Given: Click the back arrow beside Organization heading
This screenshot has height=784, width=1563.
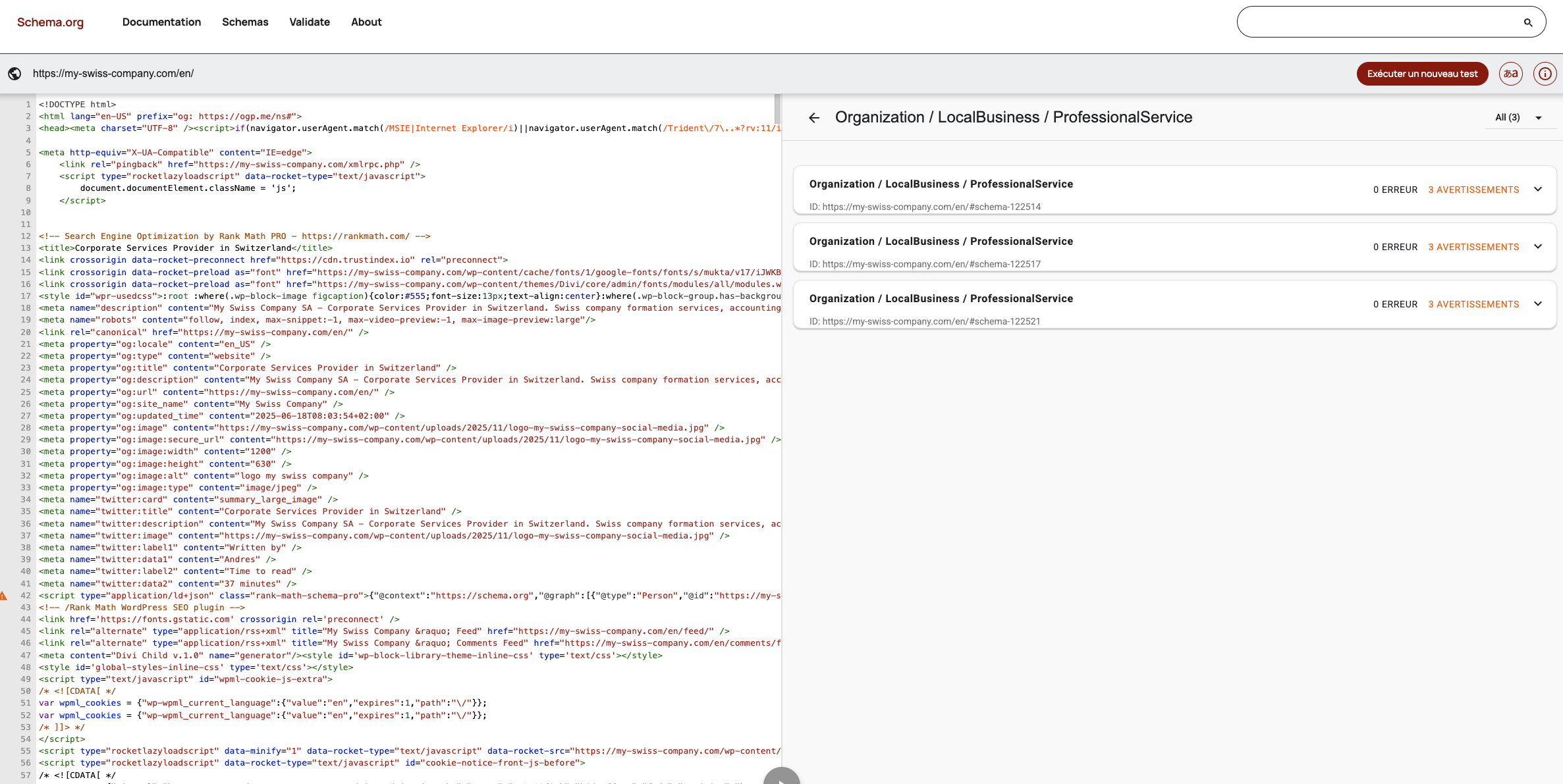Looking at the screenshot, I should (x=814, y=118).
